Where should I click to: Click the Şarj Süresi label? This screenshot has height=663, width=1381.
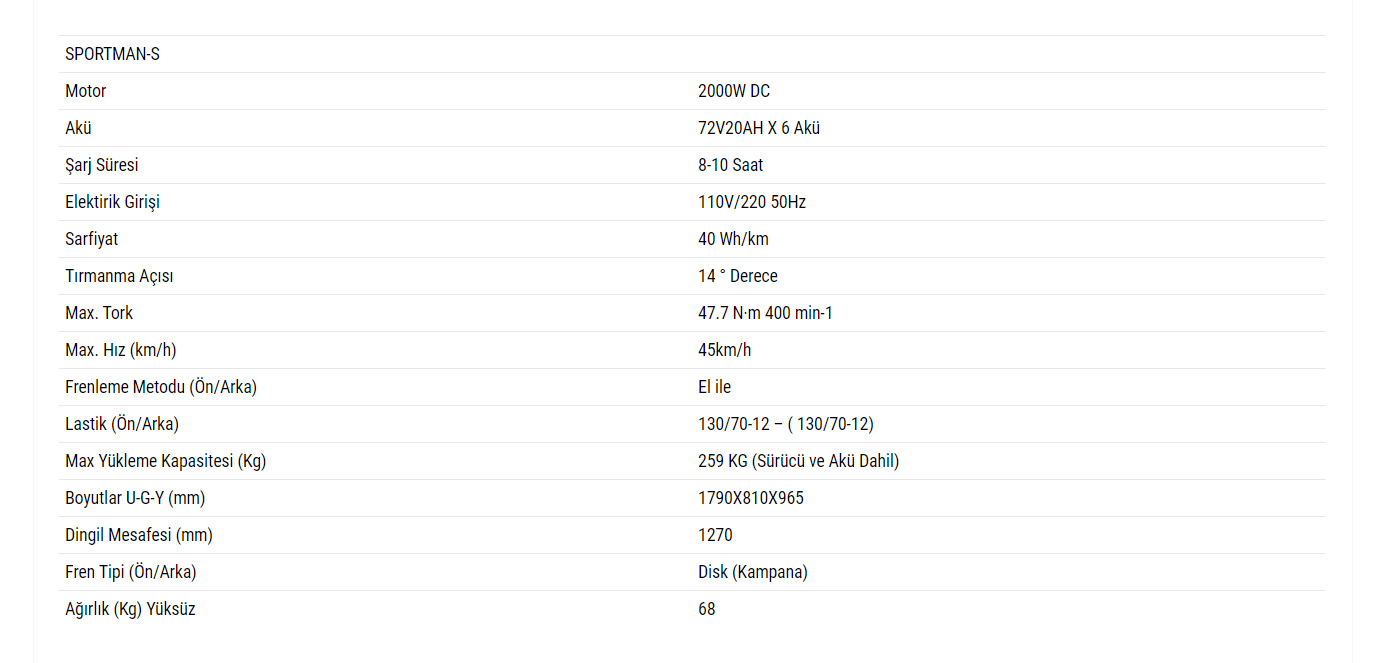pos(102,165)
